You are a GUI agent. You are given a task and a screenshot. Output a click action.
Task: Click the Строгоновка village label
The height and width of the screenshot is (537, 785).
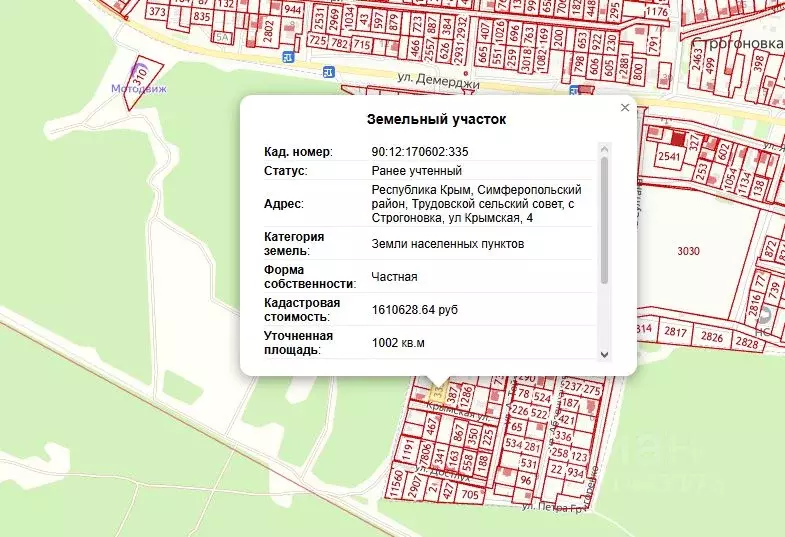pos(736,44)
